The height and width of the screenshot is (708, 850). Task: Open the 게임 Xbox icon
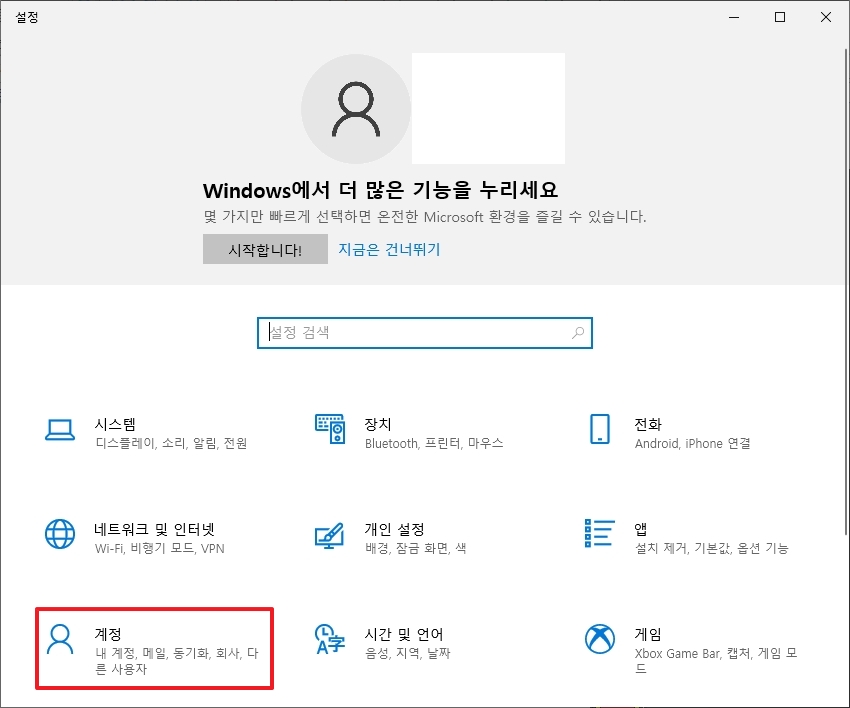(x=600, y=639)
